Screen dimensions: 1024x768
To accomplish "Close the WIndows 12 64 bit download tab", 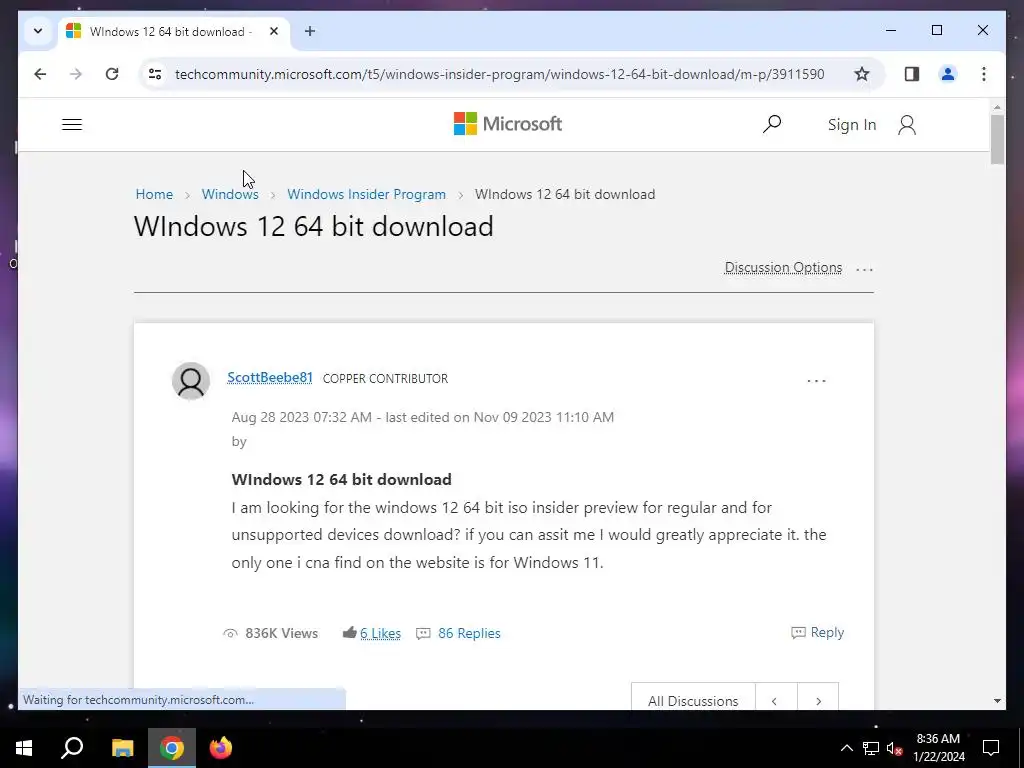I will coord(274,31).
